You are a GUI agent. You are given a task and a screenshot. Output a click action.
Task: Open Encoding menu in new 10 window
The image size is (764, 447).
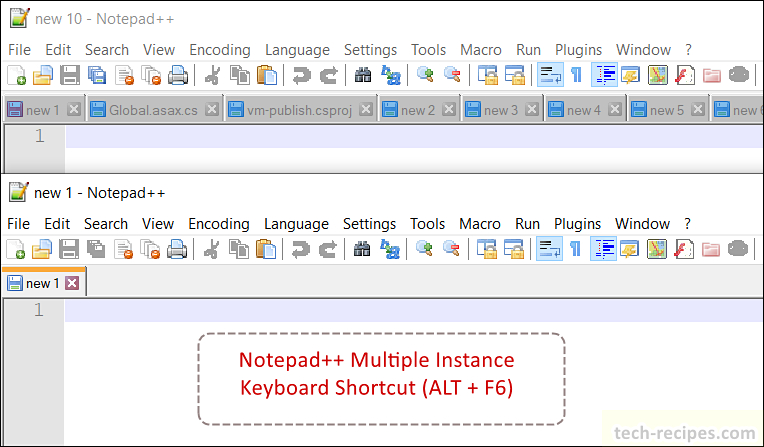coord(220,50)
